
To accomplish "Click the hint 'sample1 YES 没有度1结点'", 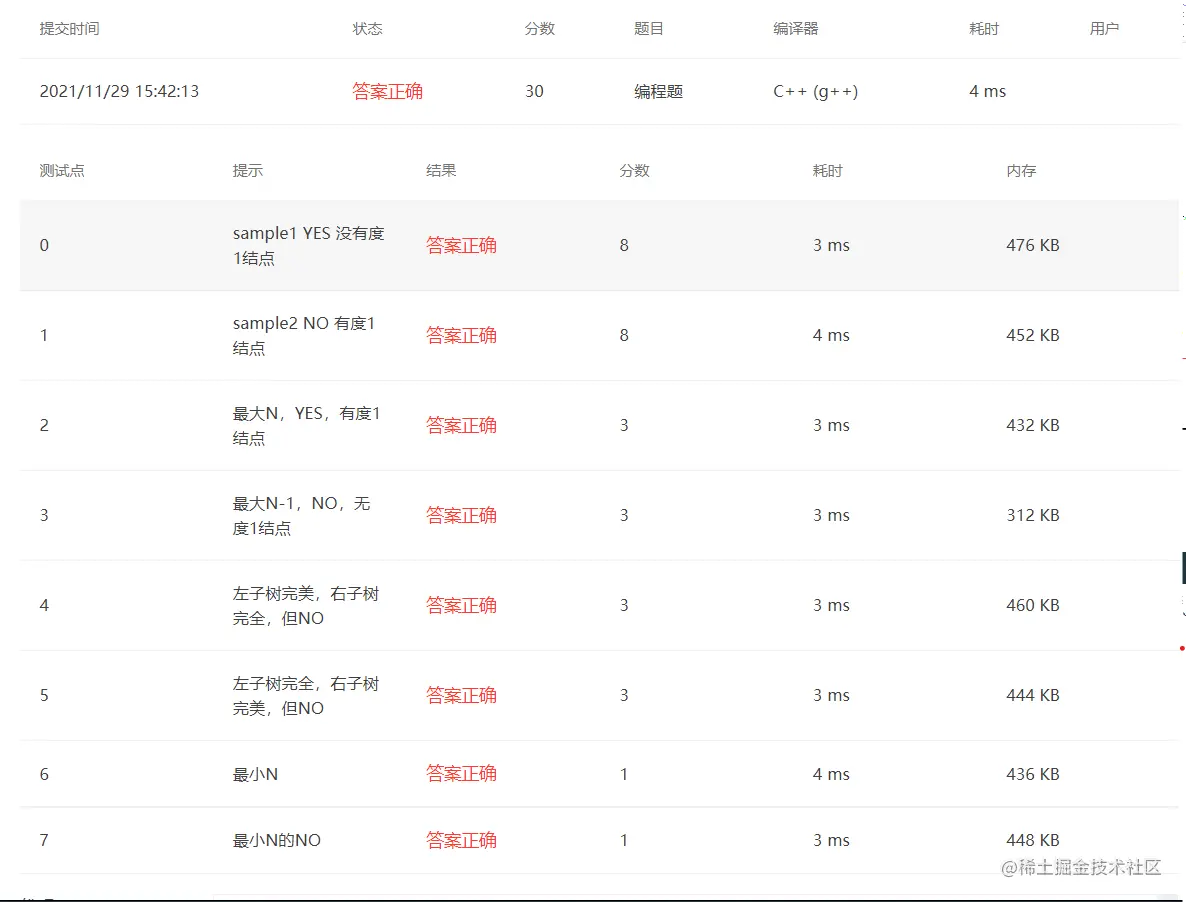I will coord(307,245).
